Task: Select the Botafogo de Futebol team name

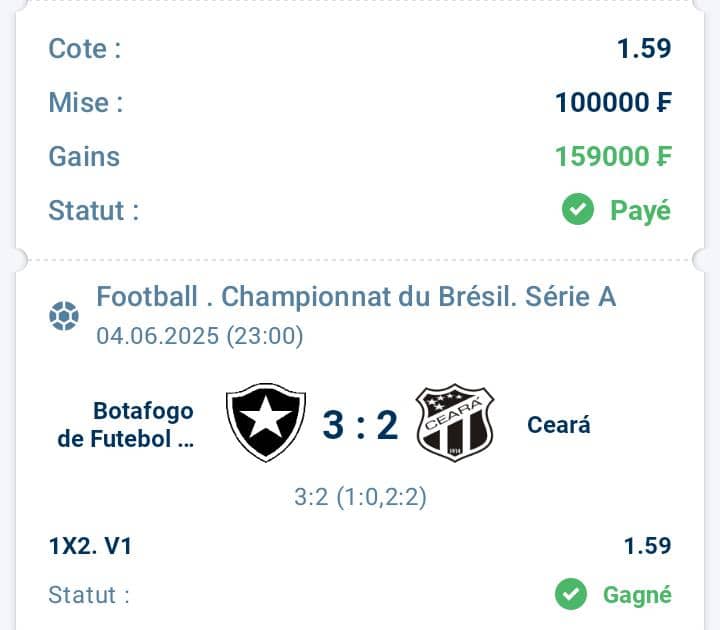Action: coord(125,425)
